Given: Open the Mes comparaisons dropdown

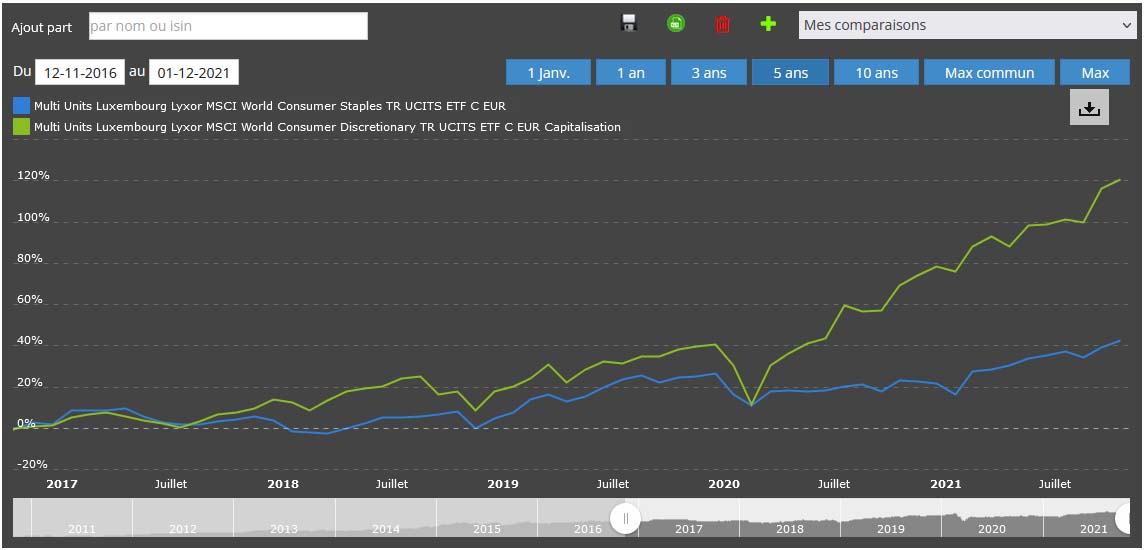Looking at the screenshot, I should 967,25.
